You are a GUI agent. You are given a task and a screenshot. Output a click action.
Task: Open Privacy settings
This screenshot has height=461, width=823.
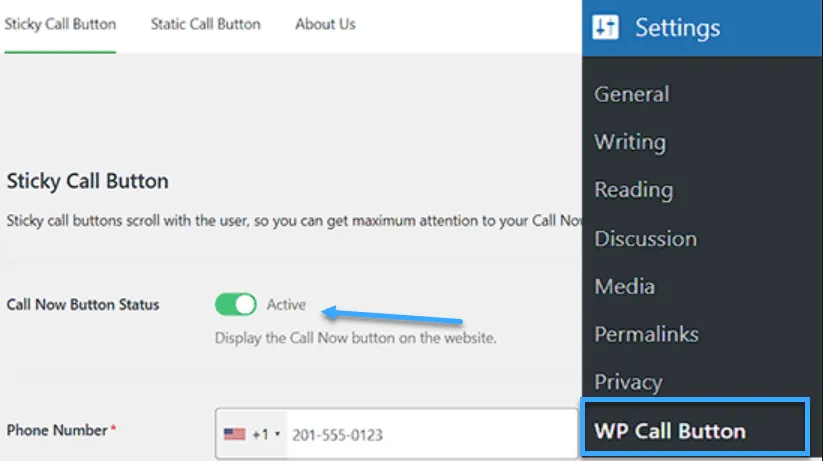click(628, 382)
